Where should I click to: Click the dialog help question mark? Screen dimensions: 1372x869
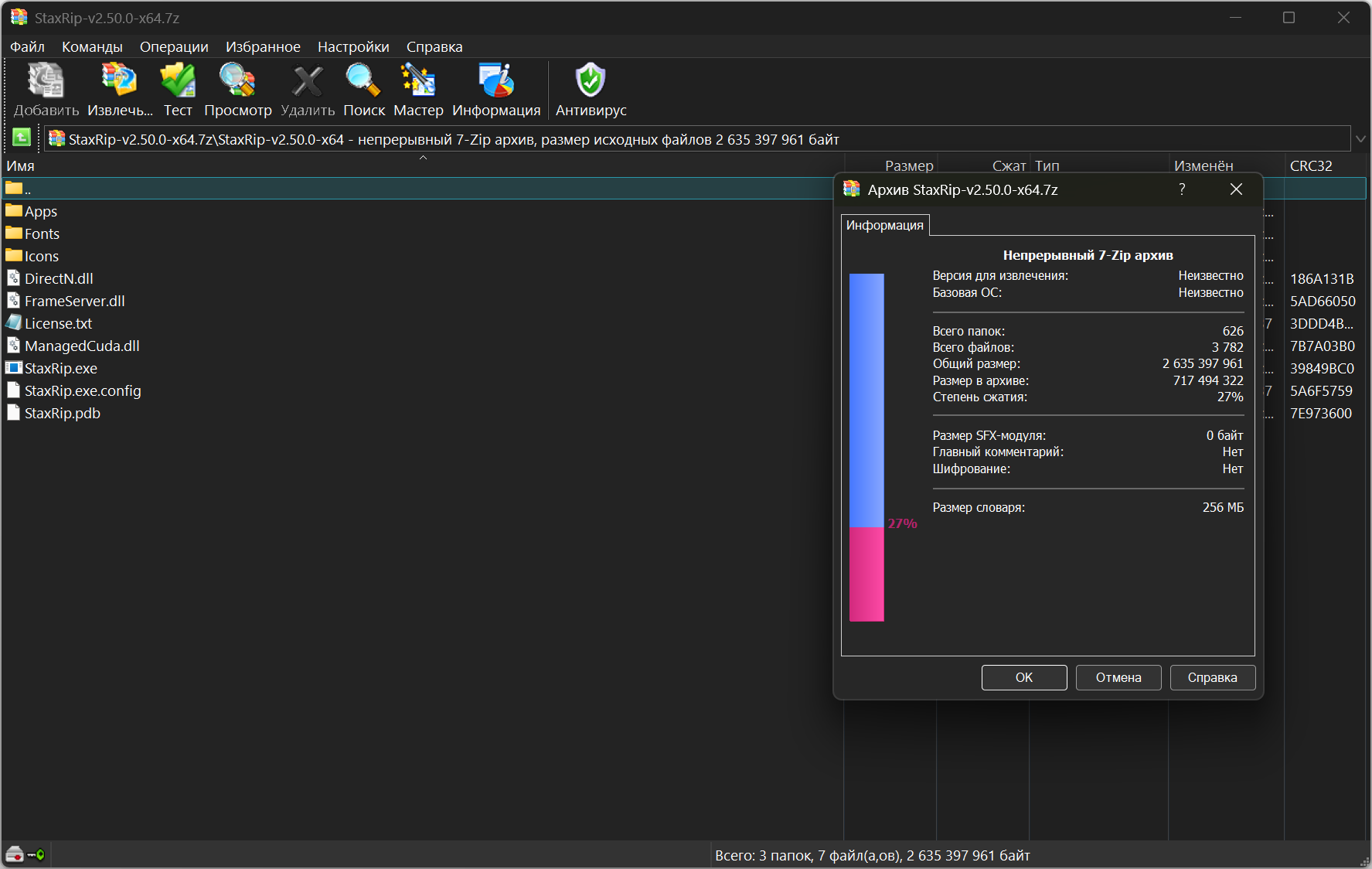point(1182,189)
